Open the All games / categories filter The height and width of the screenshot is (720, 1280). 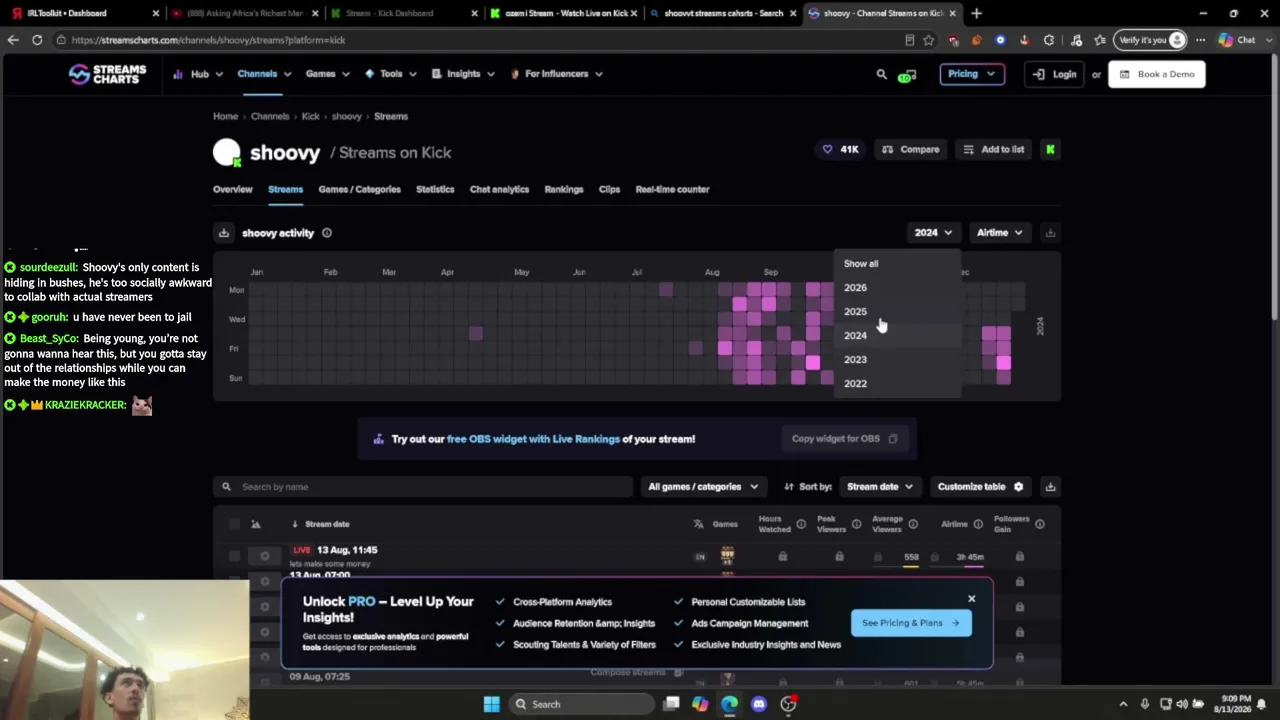[702, 487]
